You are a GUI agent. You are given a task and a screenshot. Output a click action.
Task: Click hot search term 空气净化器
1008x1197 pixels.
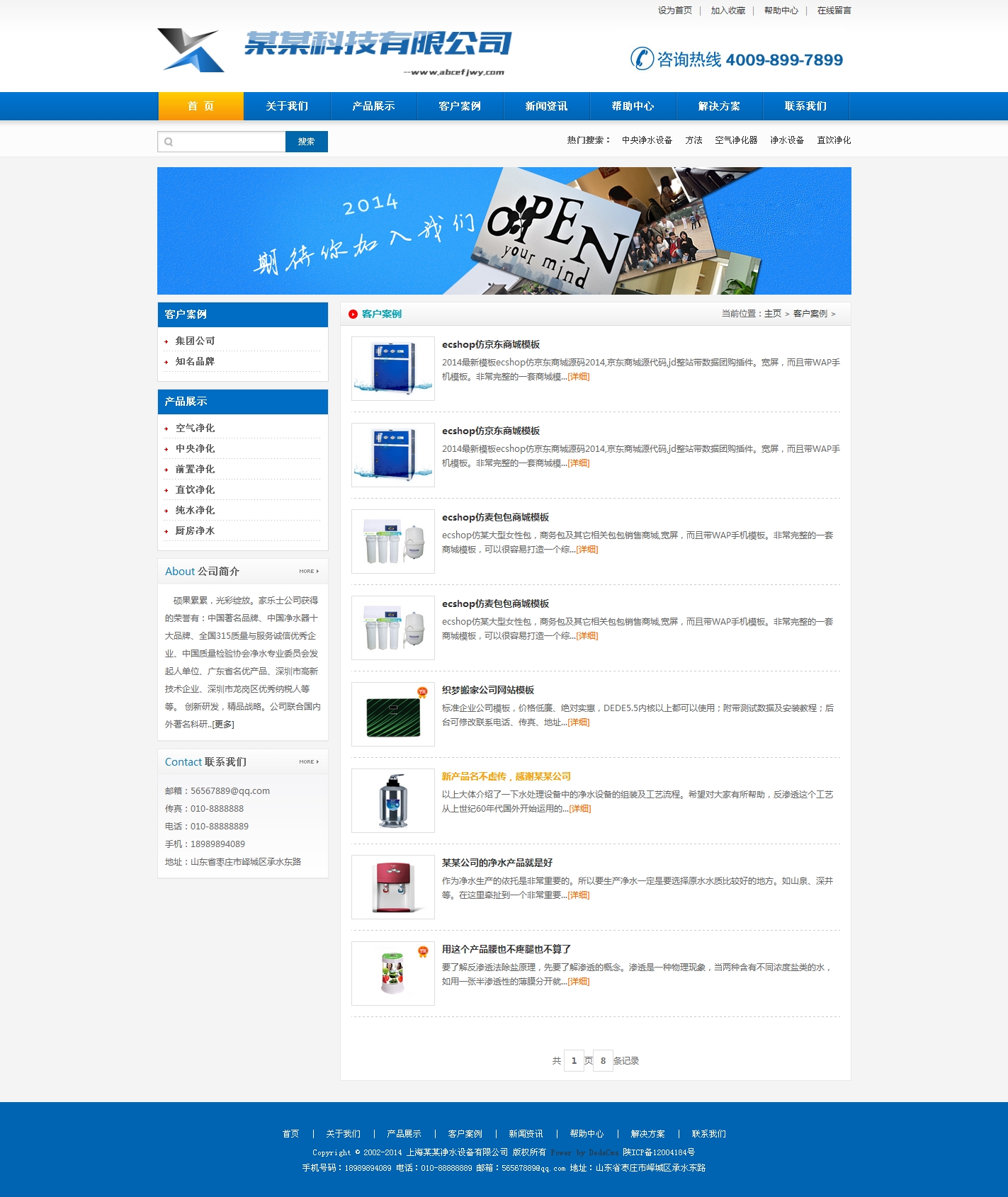736,140
